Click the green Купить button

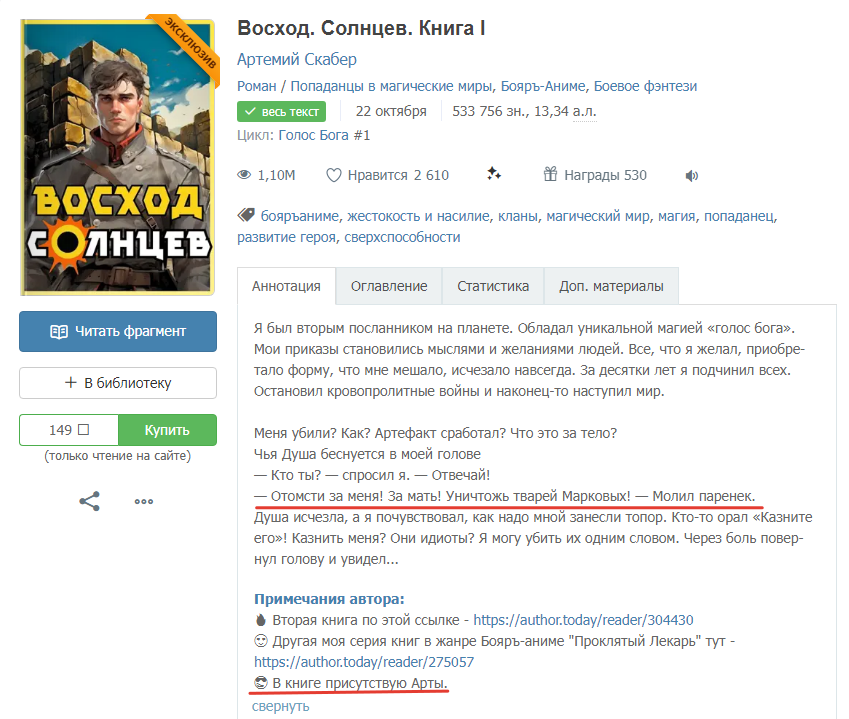click(167, 430)
